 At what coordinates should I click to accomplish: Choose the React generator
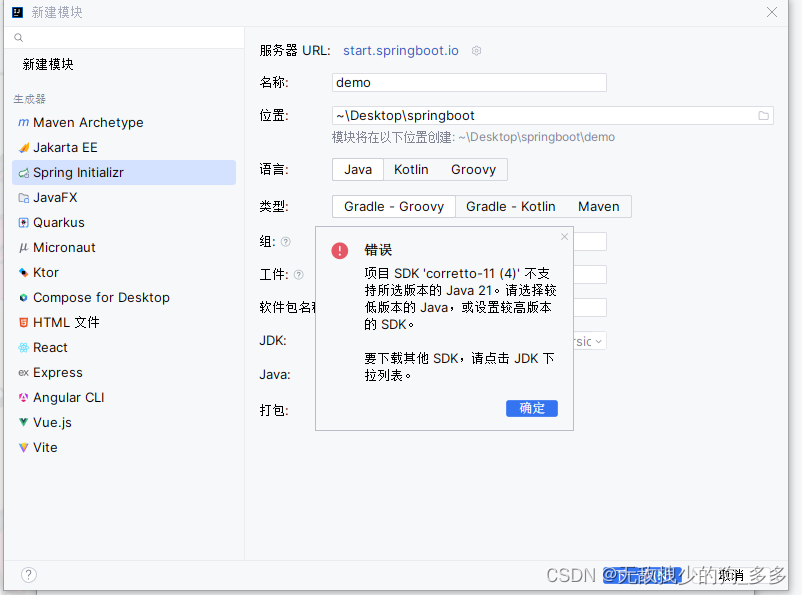click(x=124, y=348)
